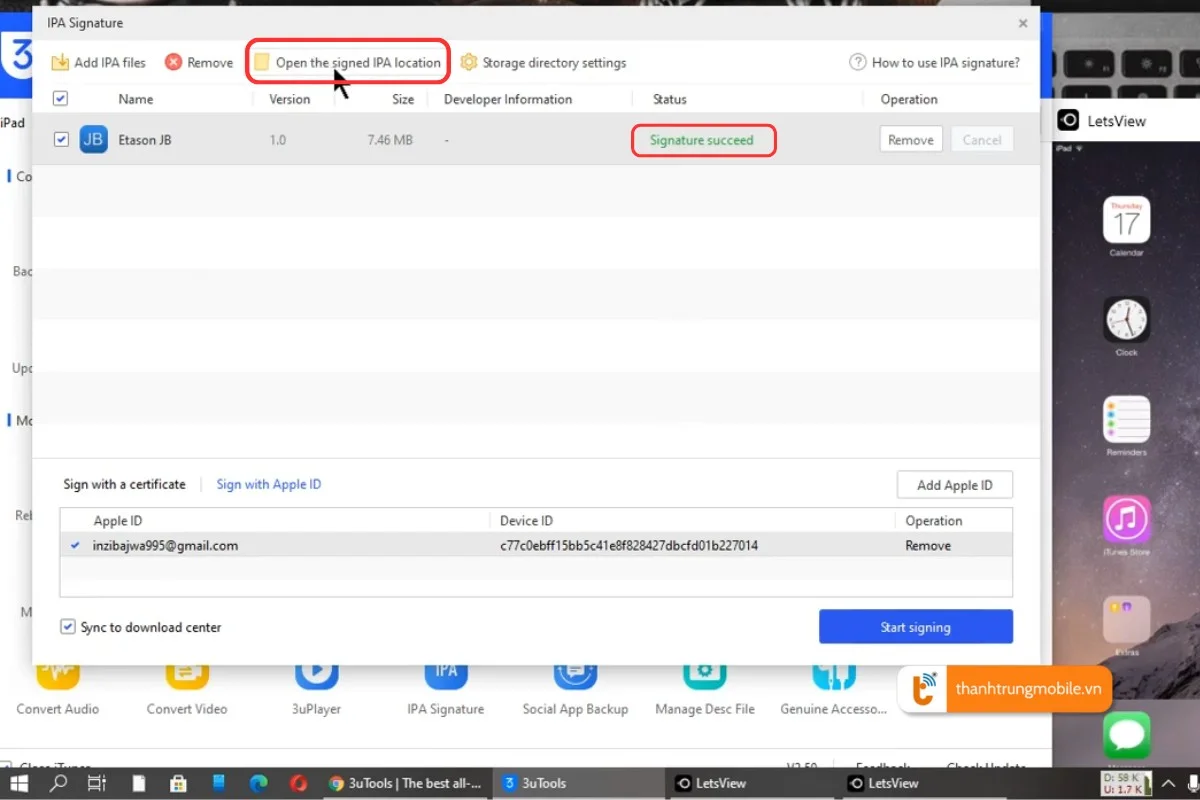
Task: Click the Add Apple ID button
Action: point(954,485)
